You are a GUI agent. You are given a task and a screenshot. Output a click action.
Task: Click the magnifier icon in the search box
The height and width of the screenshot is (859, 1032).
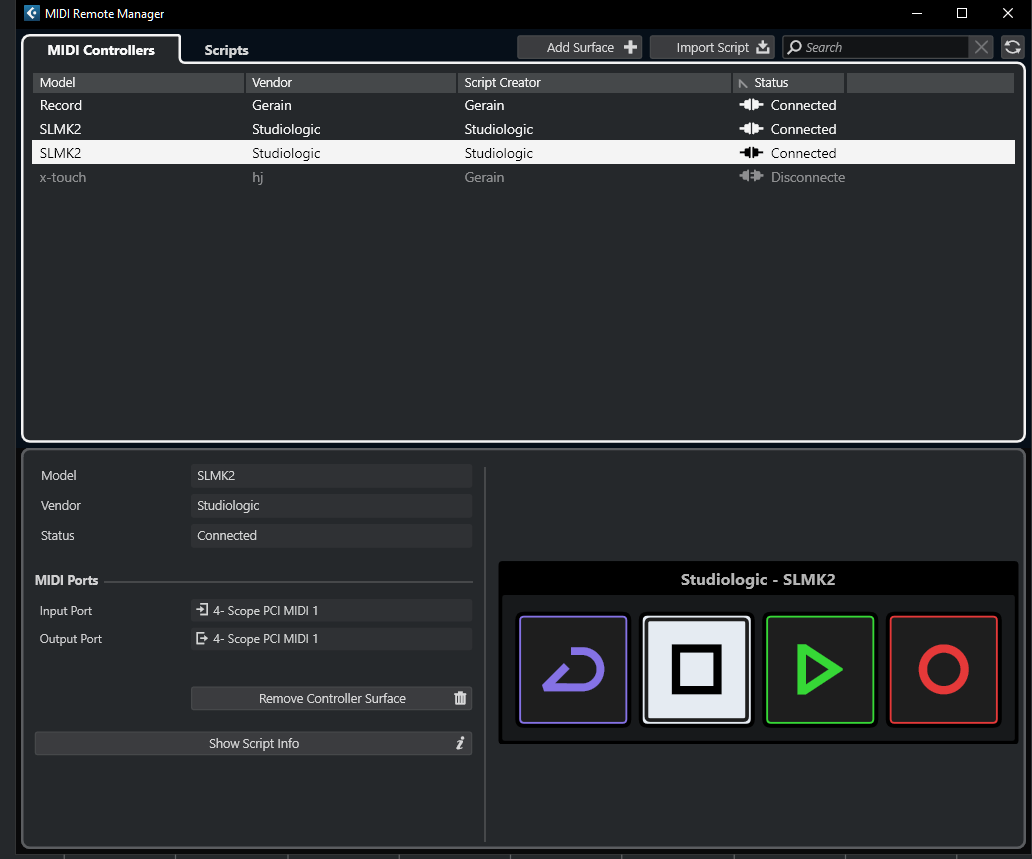[794, 47]
